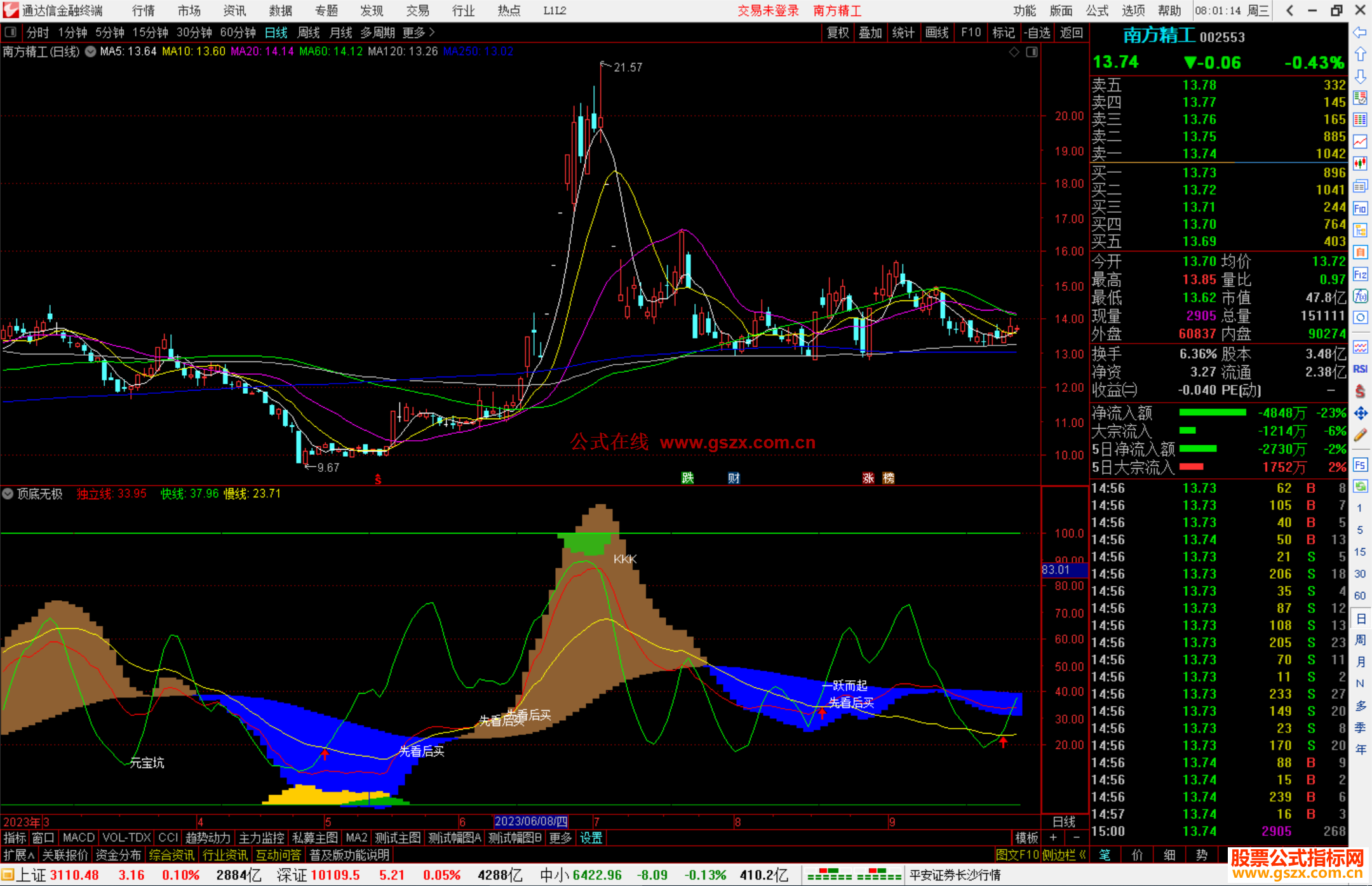Click the back arrow icon in right sidebar
The height and width of the screenshot is (886, 1372).
click(x=1360, y=32)
